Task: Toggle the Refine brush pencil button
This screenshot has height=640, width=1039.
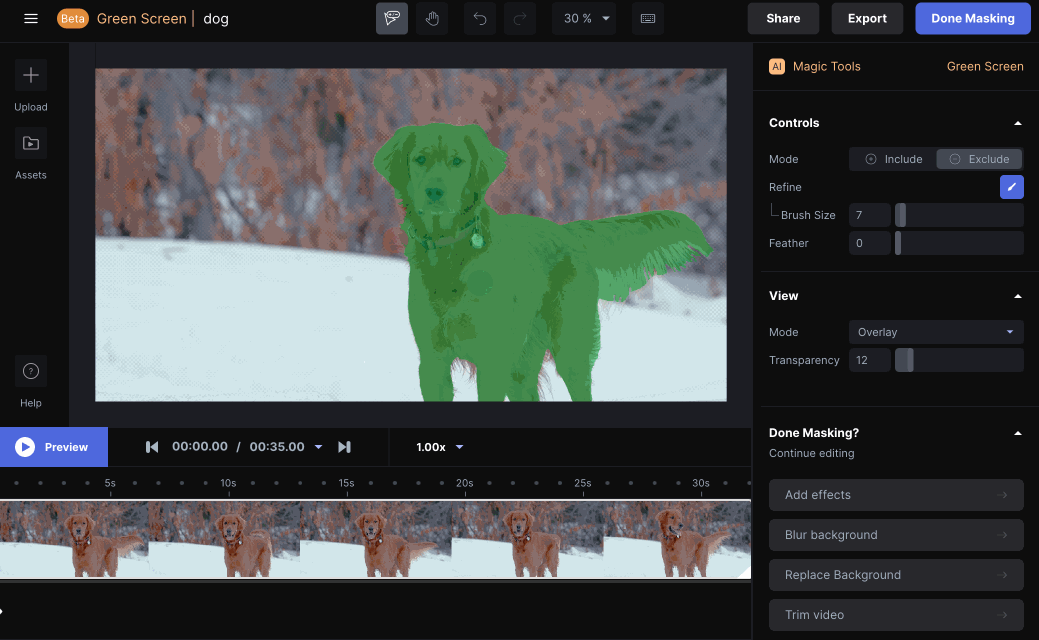Action: (1011, 187)
